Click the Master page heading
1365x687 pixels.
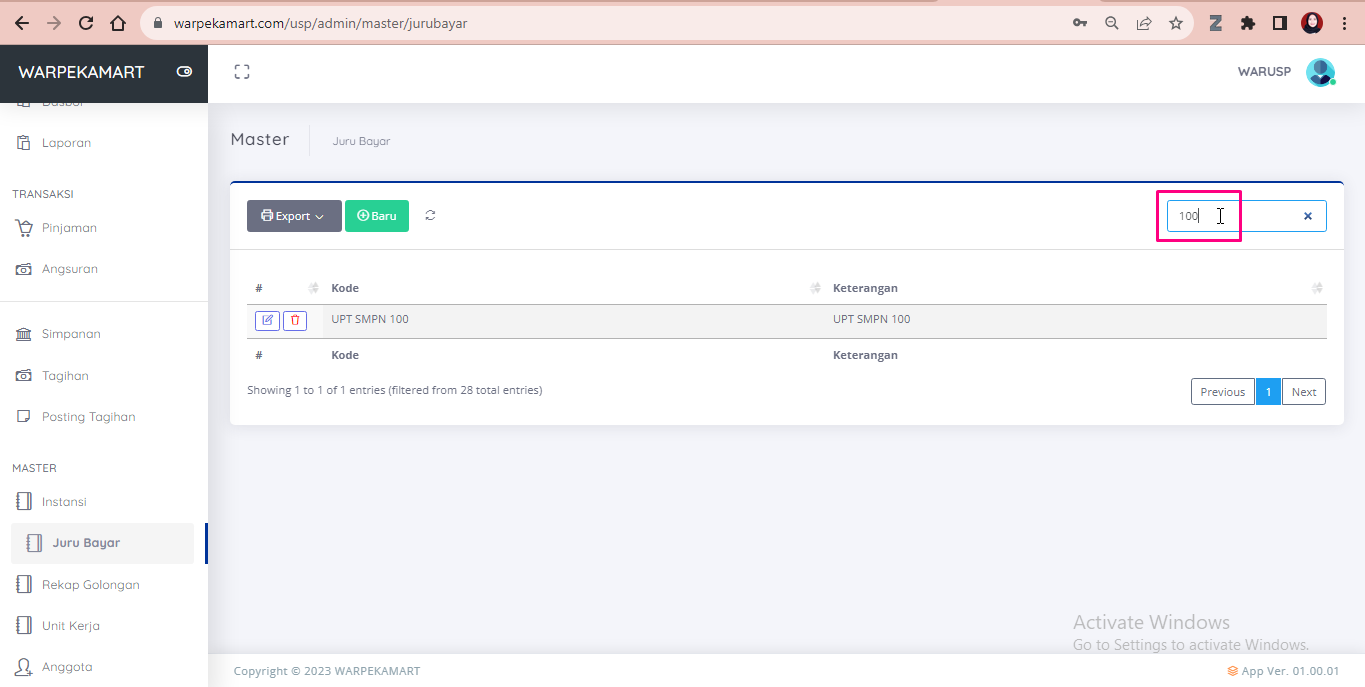click(x=260, y=139)
